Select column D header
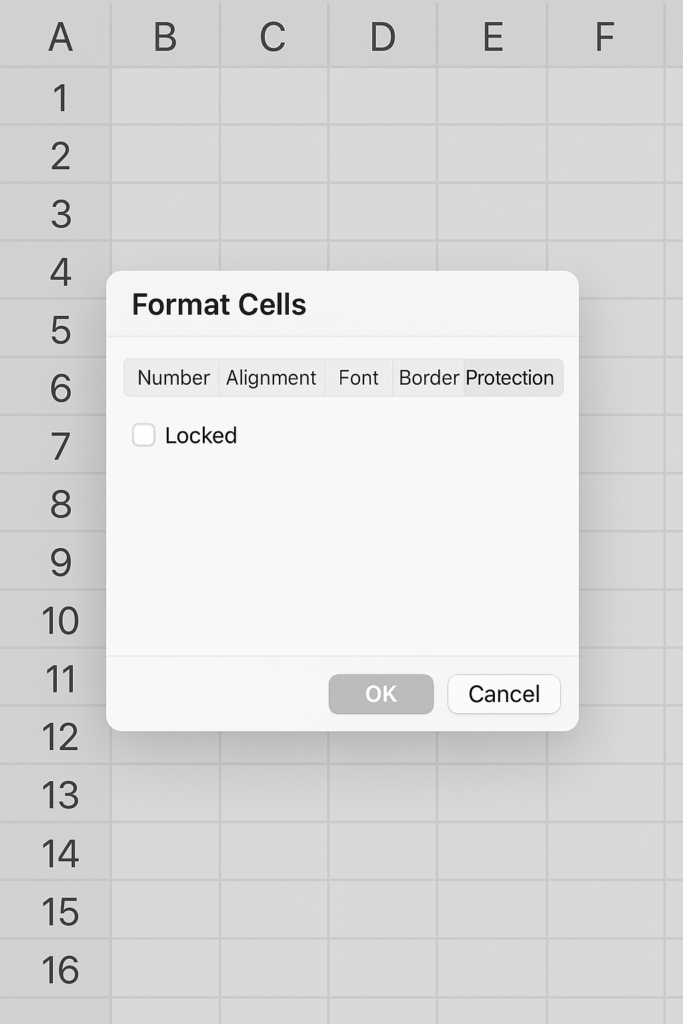 click(383, 37)
